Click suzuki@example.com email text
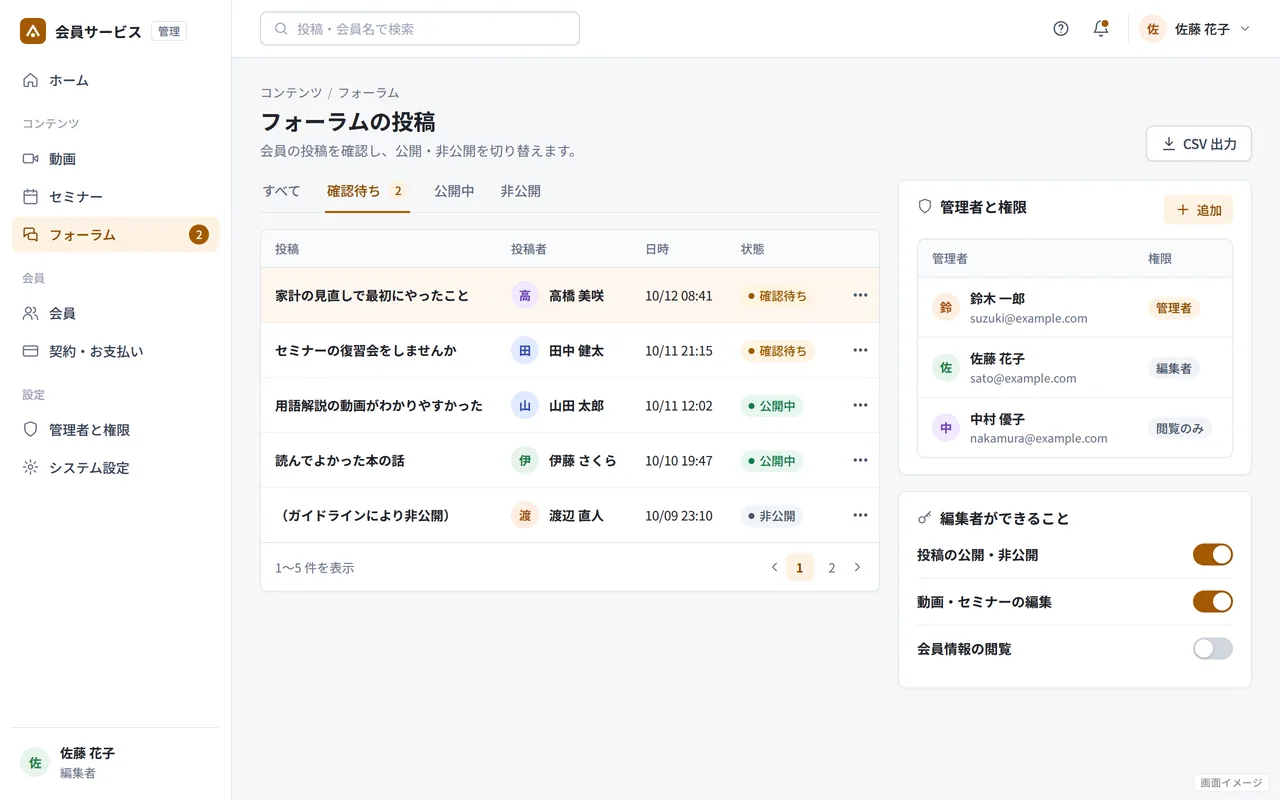1280x800 pixels. (1028, 318)
